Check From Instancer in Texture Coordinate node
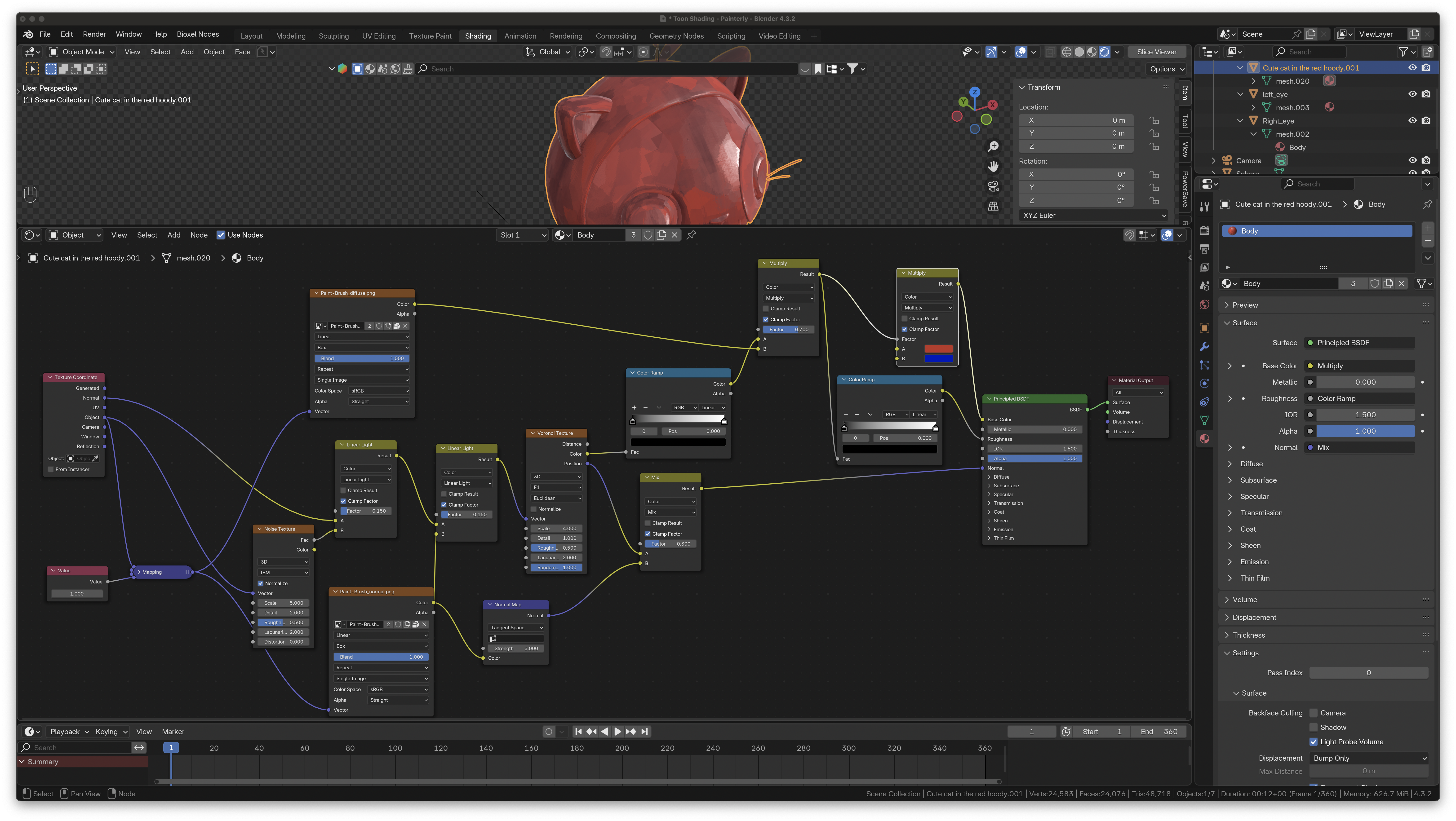Viewport: 1456px width, 821px height. click(x=51, y=470)
